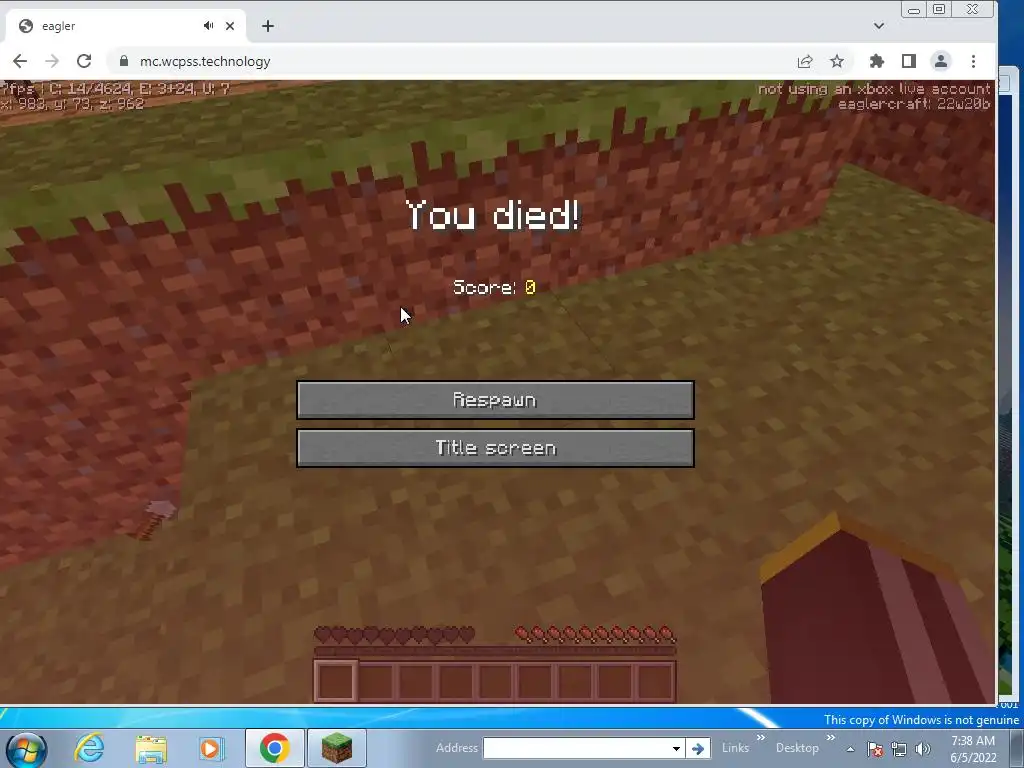This screenshot has height=768, width=1024.
Task: Open Chrome profile avatar
Action: coord(940,61)
